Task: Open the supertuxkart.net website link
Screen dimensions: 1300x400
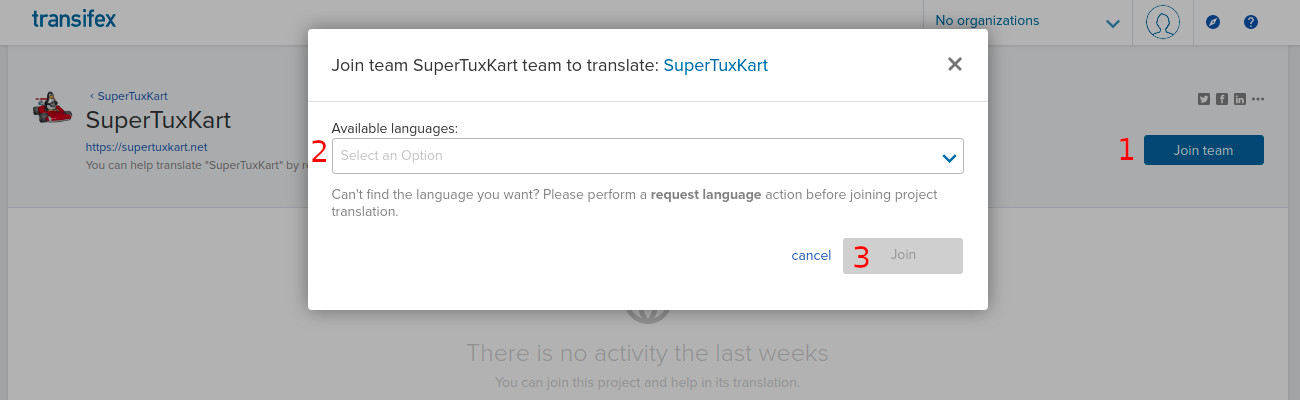Action: click(146, 146)
